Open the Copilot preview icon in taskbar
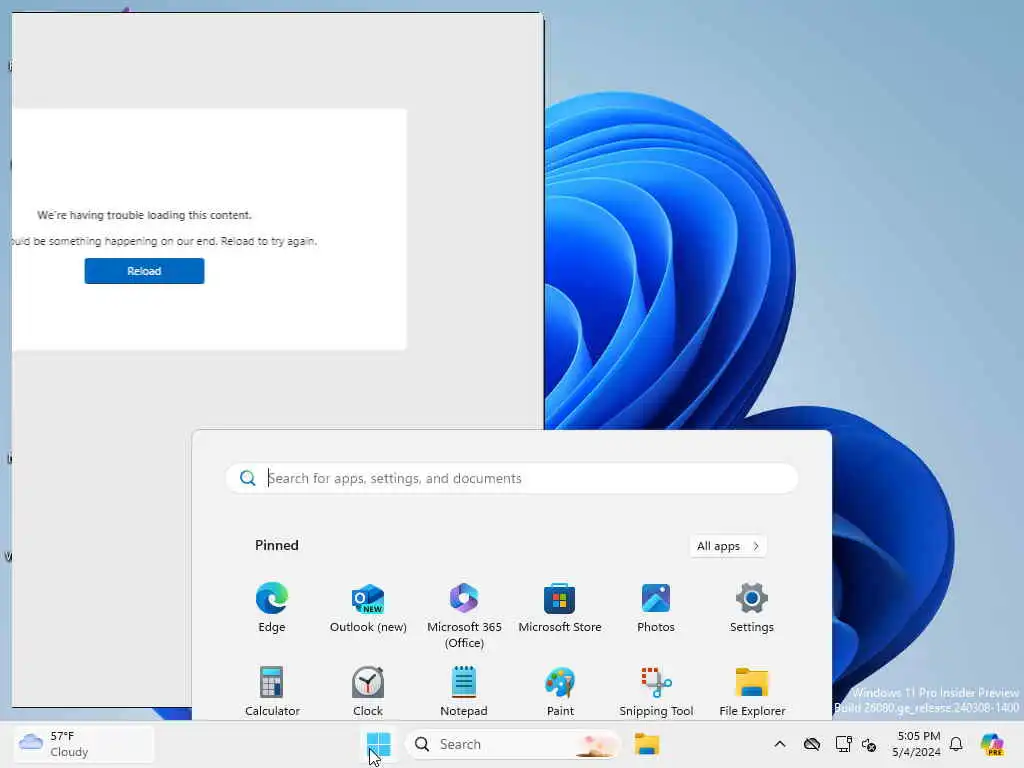The image size is (1024, 768). [x=992, y=744]
